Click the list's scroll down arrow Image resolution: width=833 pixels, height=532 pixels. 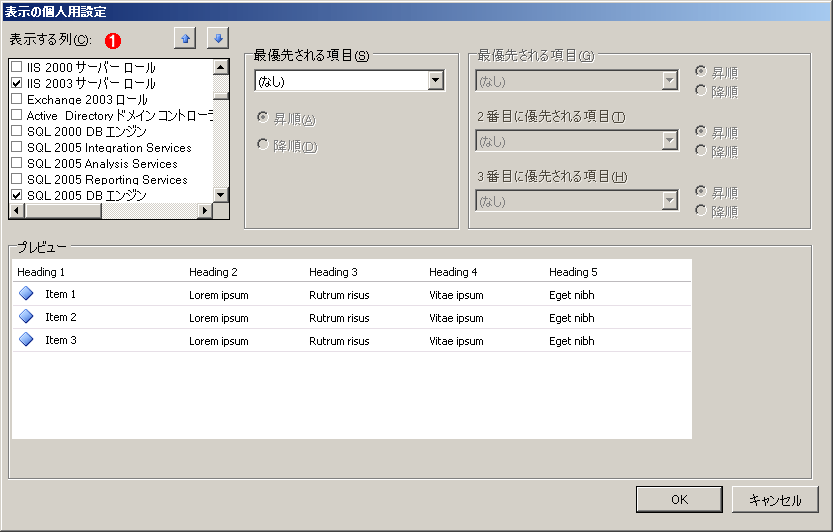pos(220,195)
